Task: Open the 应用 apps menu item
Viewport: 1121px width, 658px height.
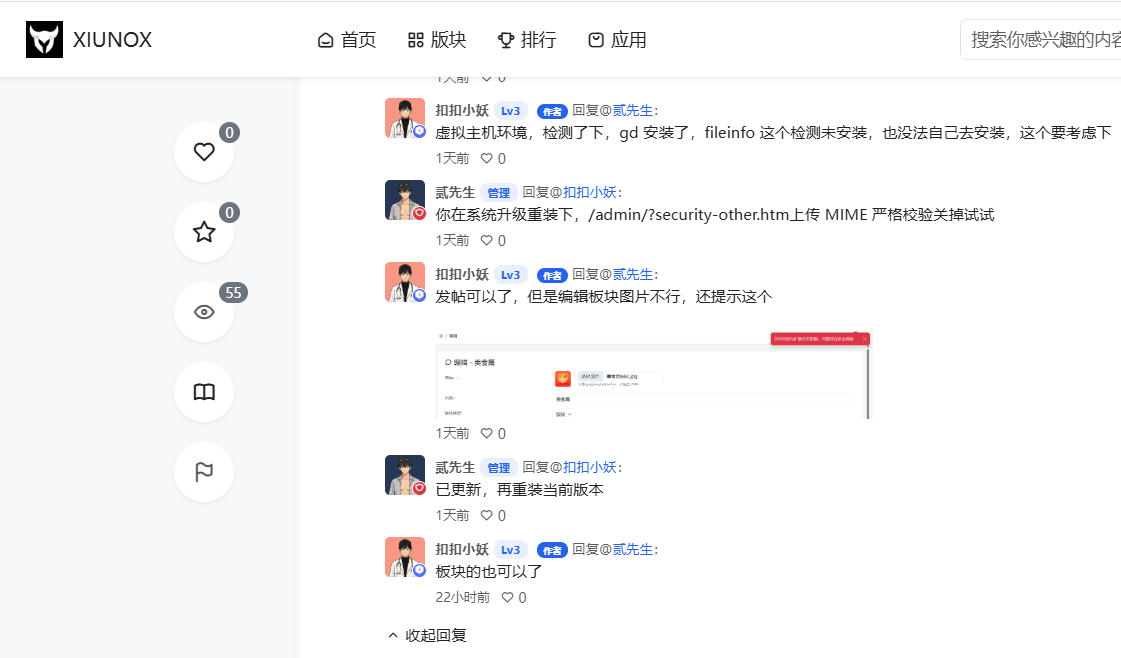Action: tap(617, 40)
